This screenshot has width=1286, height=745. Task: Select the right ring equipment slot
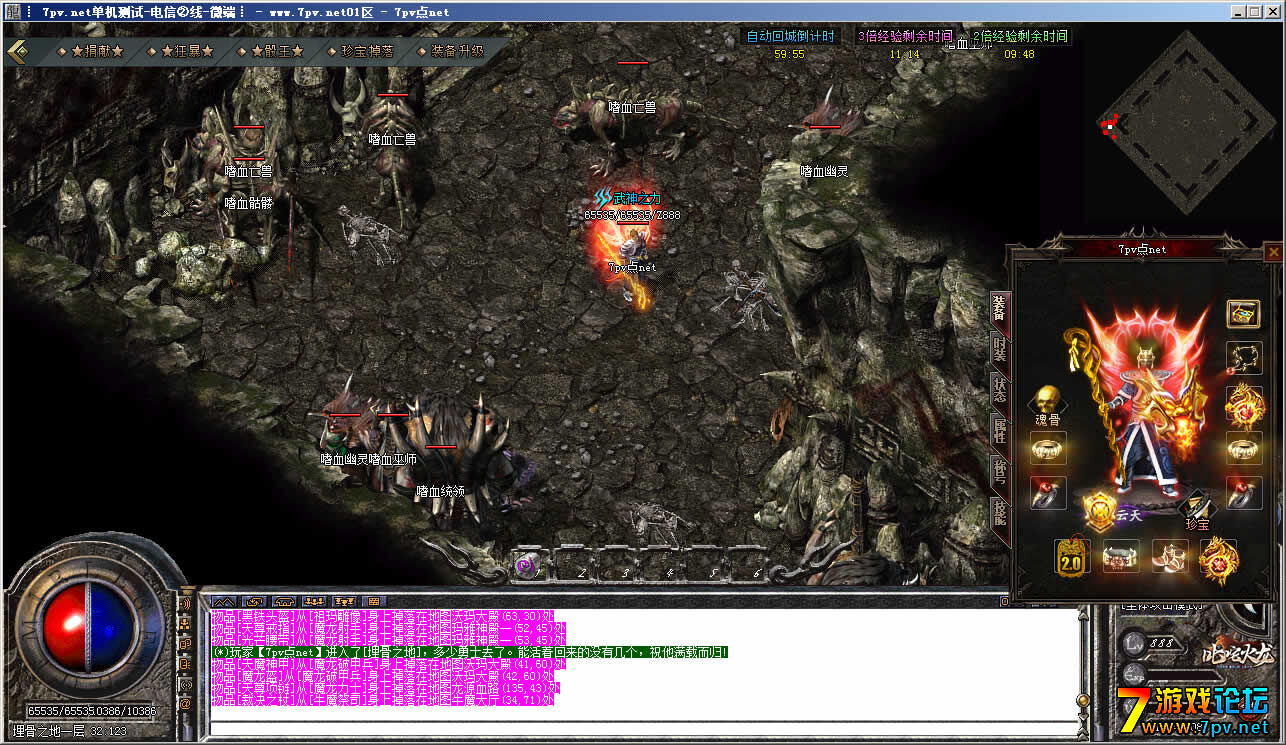[1243, 492]
